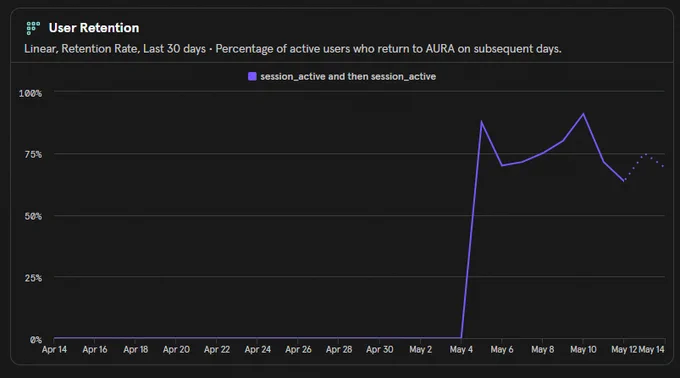Select the chart description text below title
The image size is (680, 378).
click(293, 49)
